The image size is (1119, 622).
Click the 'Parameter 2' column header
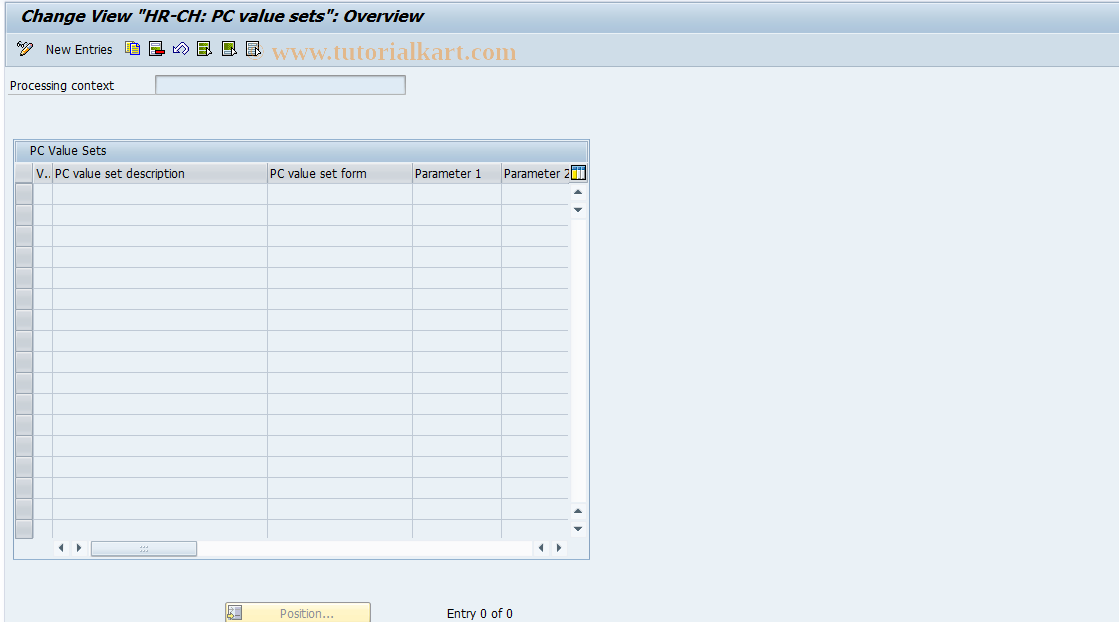click(535, 173)
